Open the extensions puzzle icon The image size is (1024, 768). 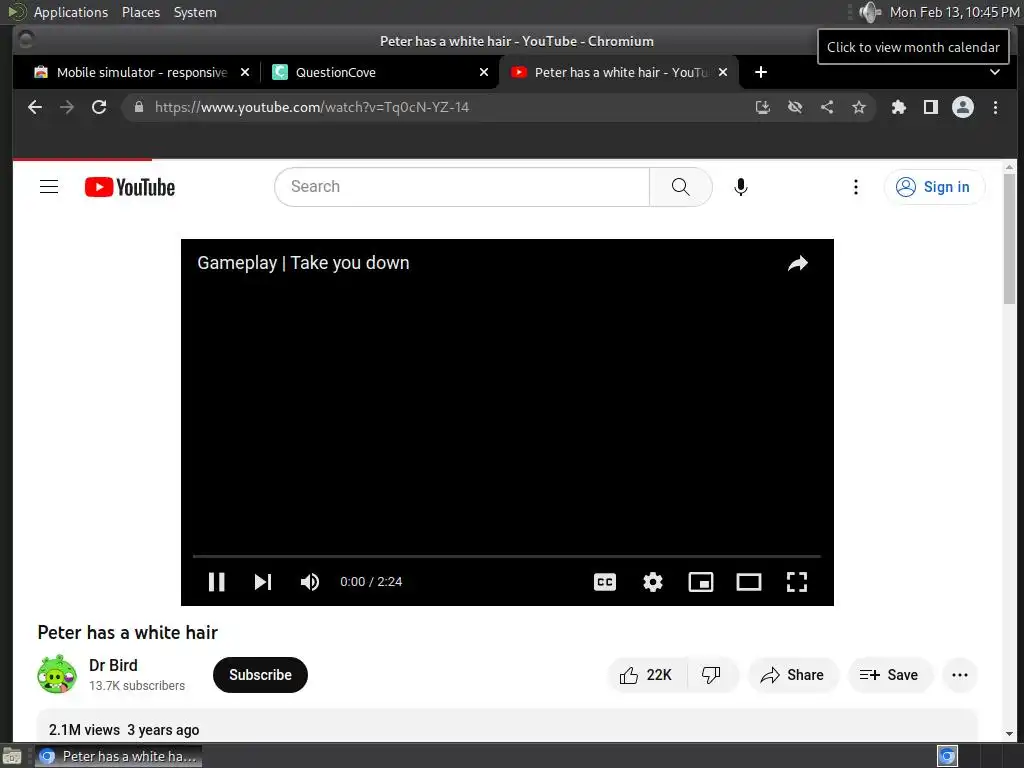[x=899, y=107]
